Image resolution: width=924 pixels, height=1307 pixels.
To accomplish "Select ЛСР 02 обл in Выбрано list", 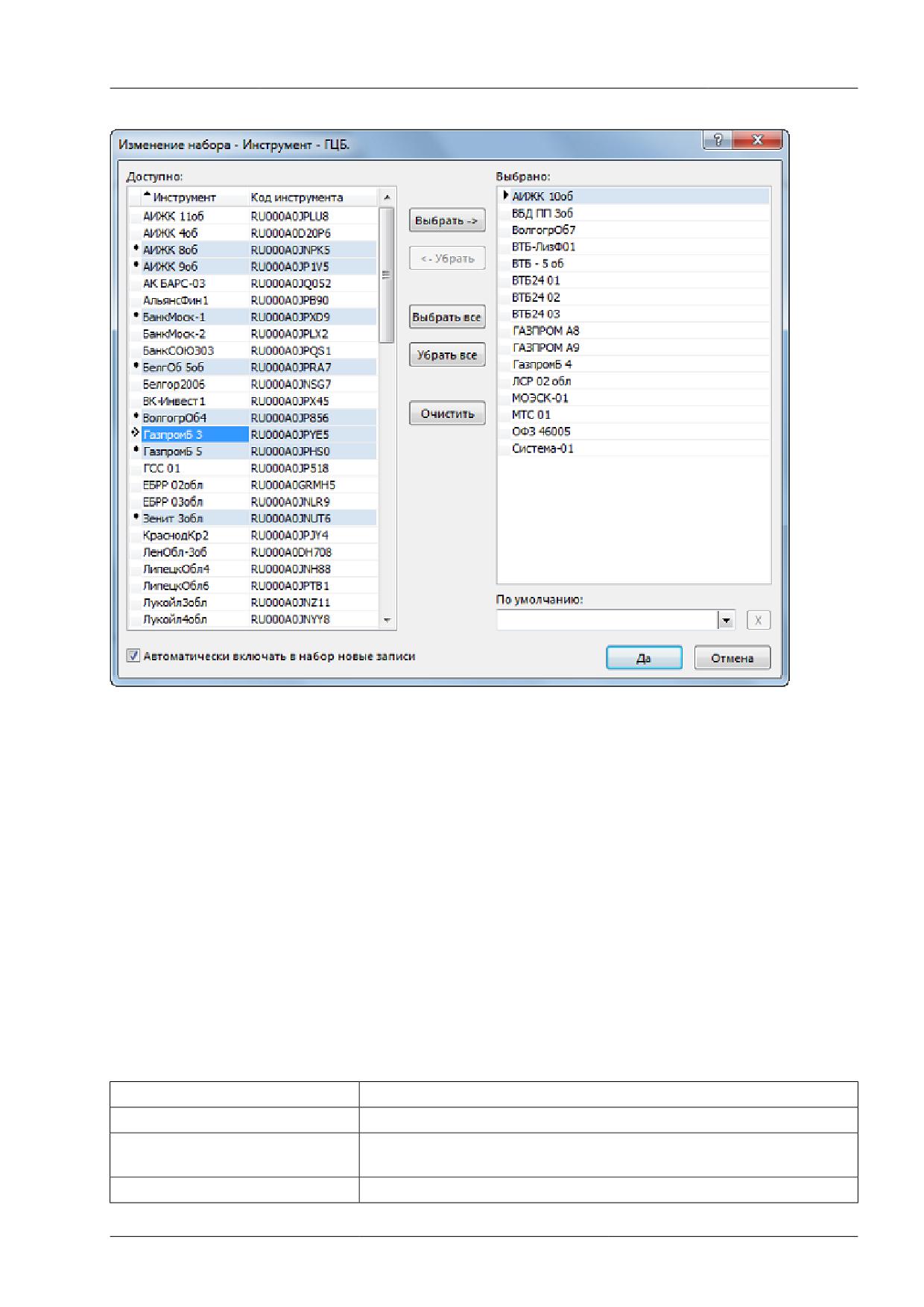I will coord(634,382).
